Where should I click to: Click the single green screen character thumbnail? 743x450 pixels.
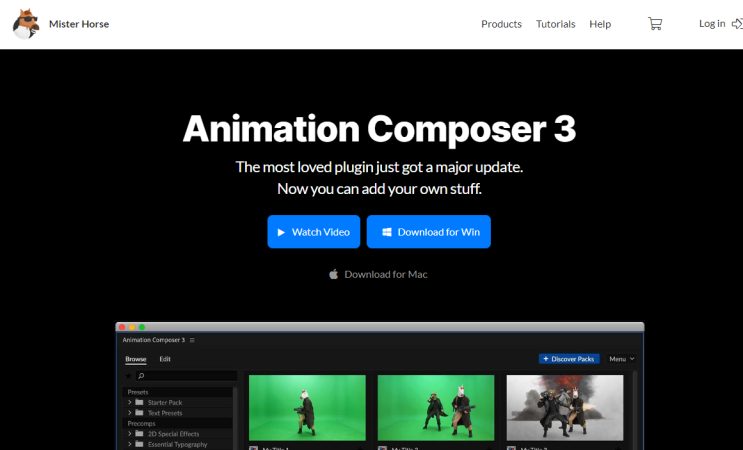tap(307, 408)
